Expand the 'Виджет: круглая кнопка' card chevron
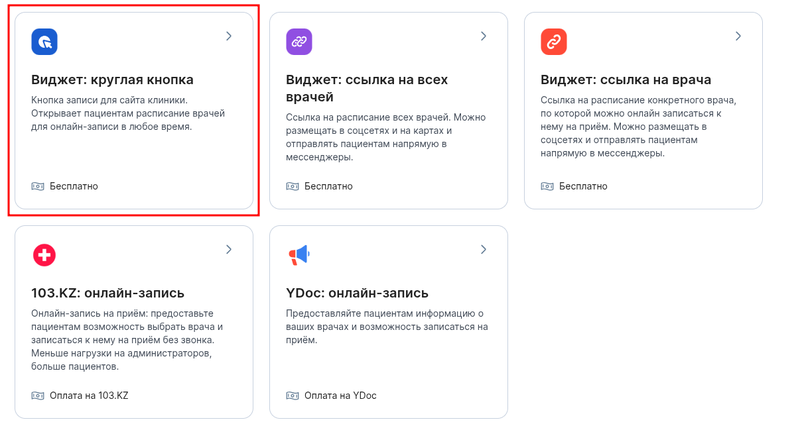Screen dimensions: 800x432 point(229,36)
